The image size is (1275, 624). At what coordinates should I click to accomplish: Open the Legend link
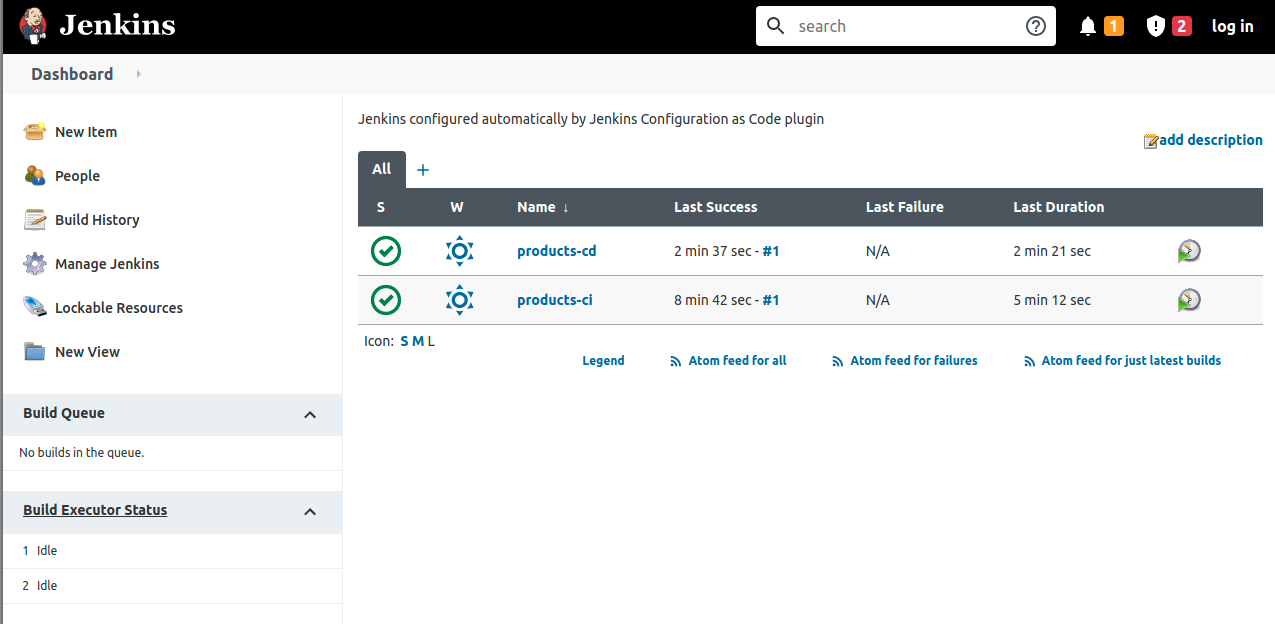tap(603, 361)
